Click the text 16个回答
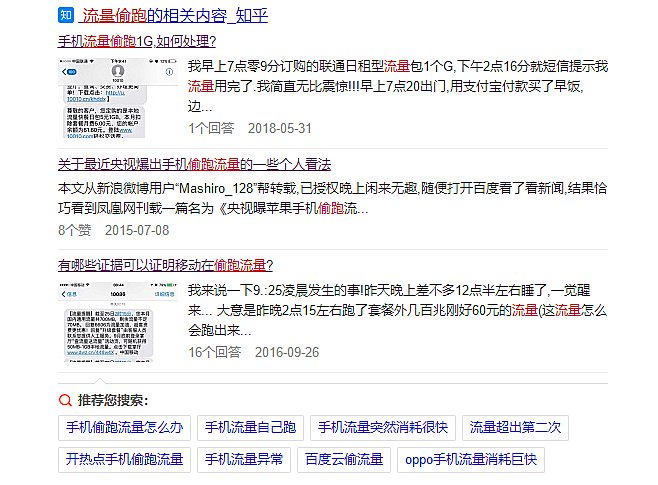The image size is (658, 485). pos(214,352)
